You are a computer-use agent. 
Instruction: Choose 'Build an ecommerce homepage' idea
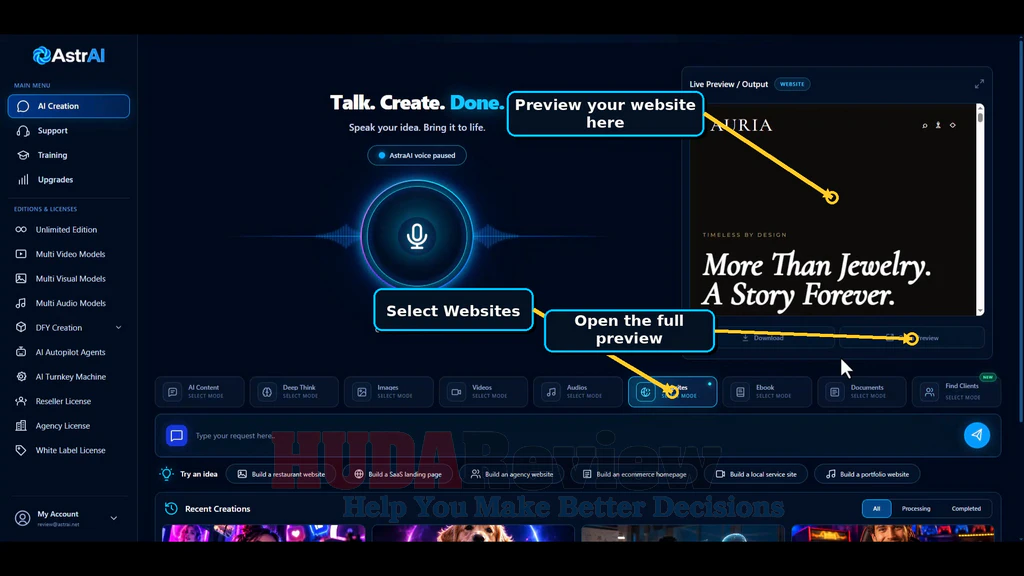[634, 474]
